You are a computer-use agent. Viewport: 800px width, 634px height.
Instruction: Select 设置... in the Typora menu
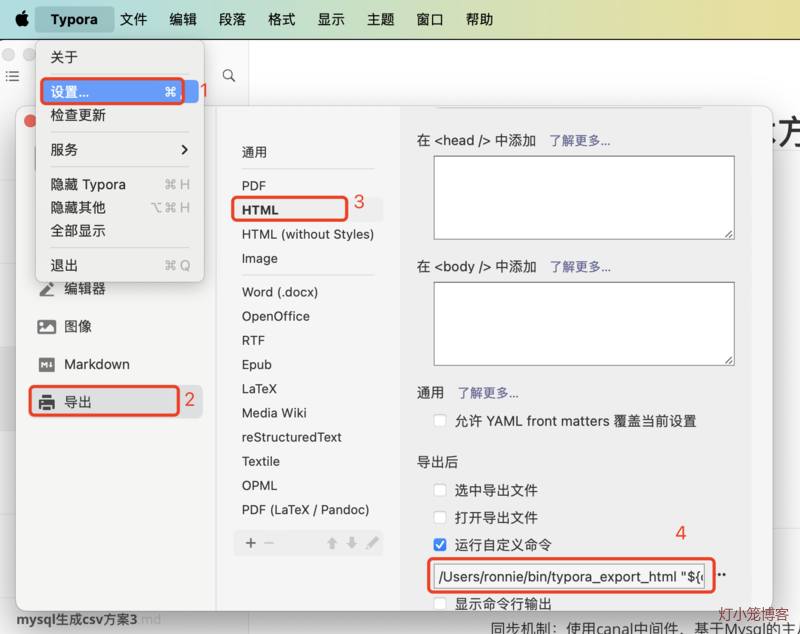point(120,92)
